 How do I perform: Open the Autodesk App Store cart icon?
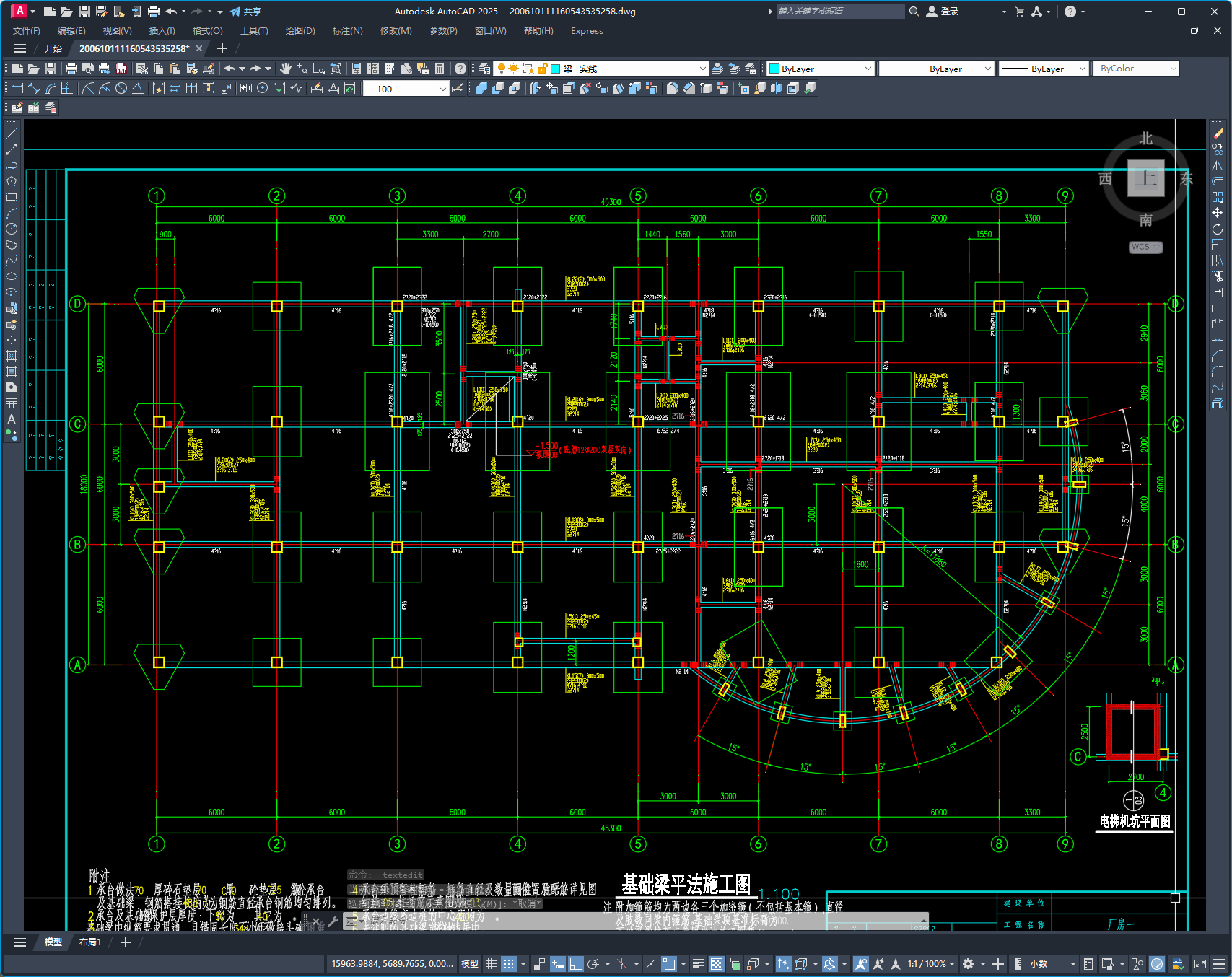click(1019, 12)
